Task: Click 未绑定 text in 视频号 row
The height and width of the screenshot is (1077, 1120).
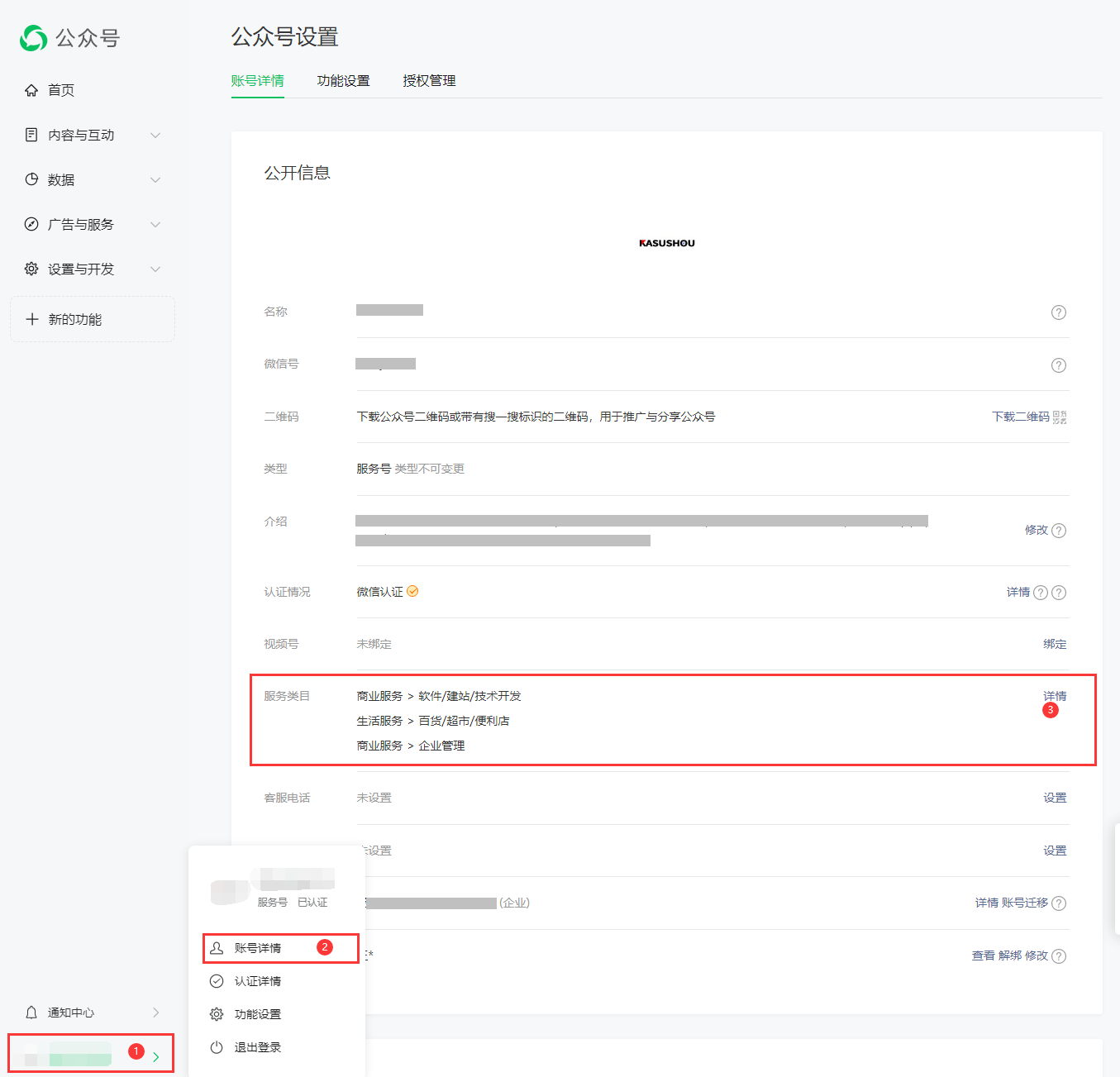Action: tap(374, 644)
